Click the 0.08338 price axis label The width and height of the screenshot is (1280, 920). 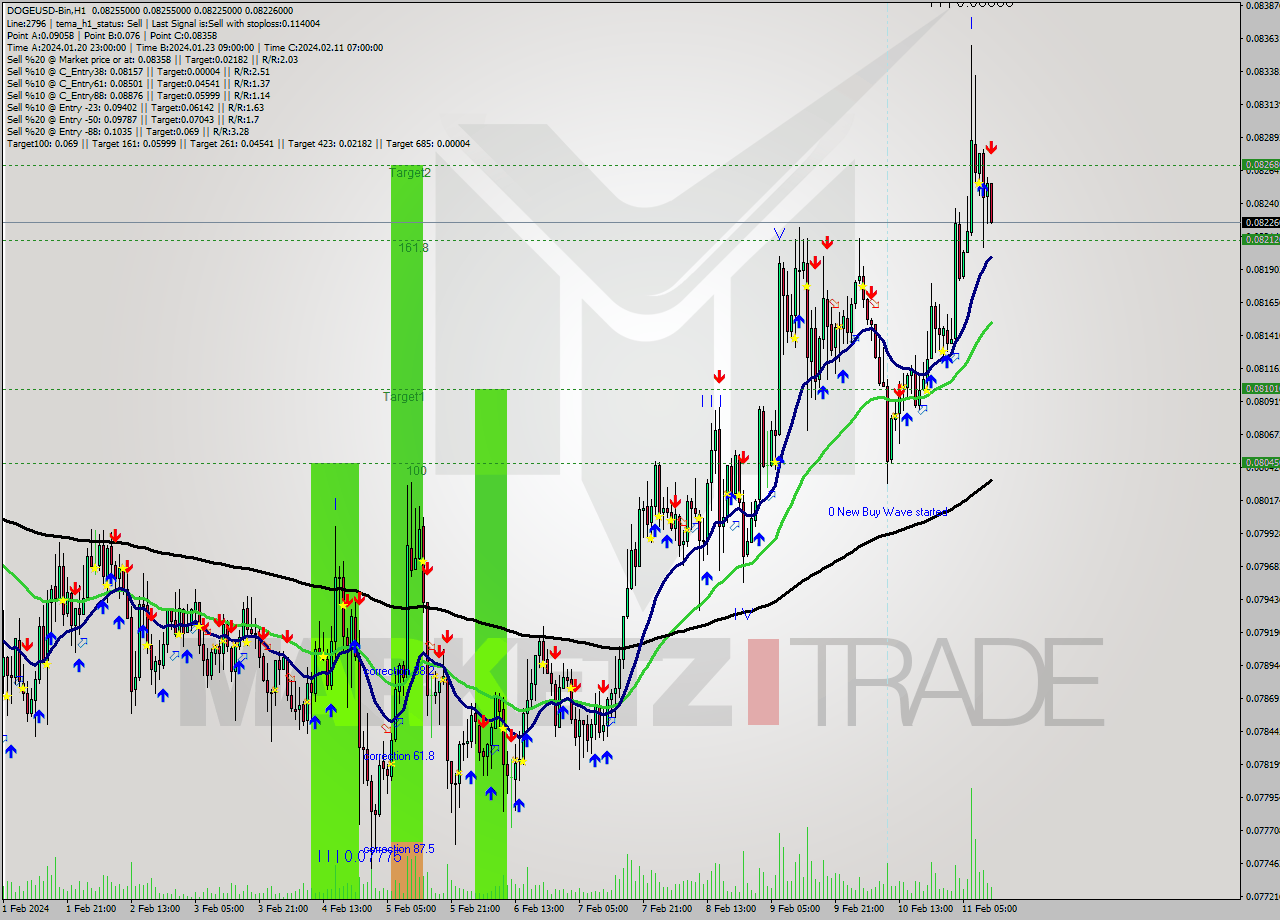coord(1261,71)
